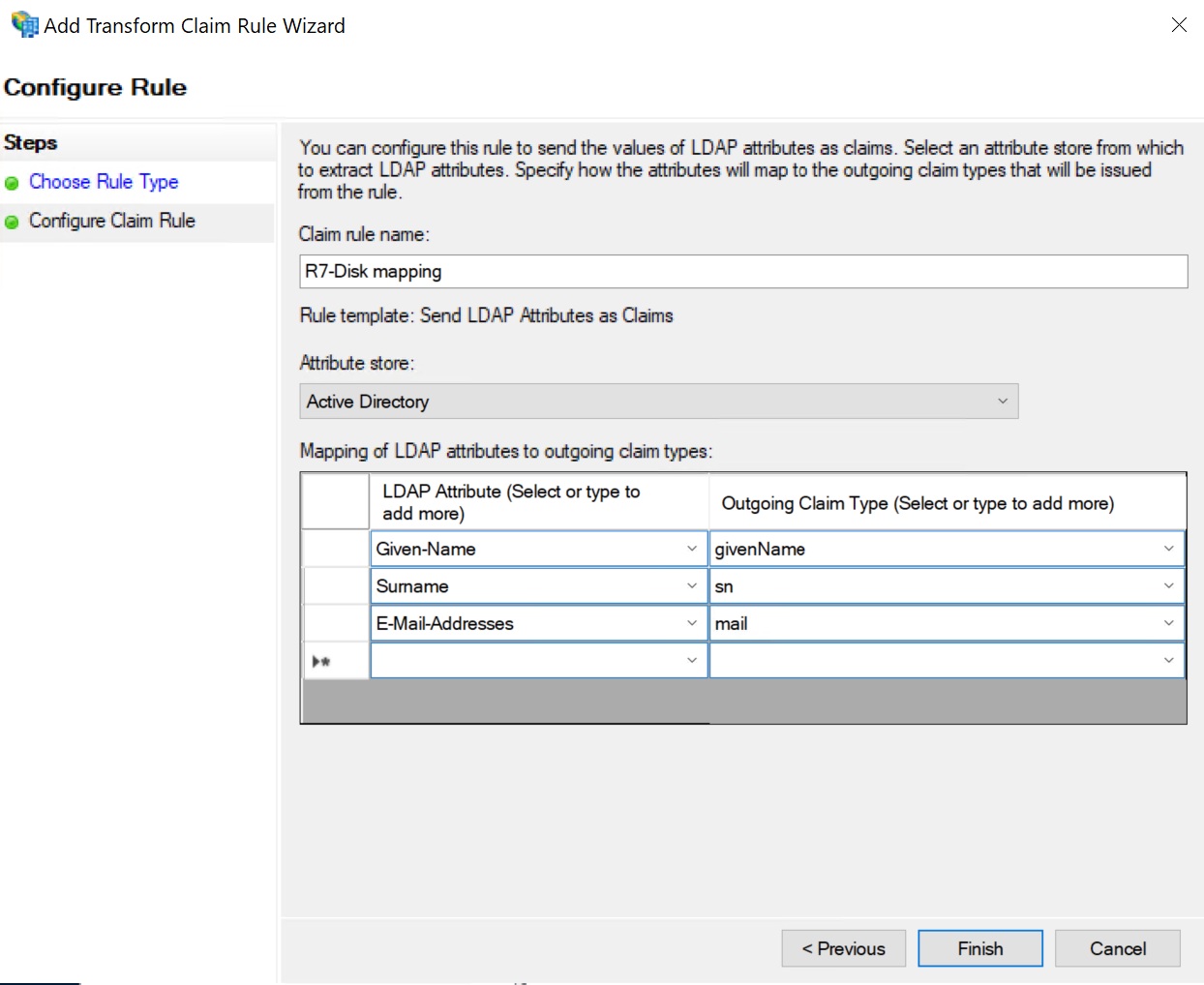Select the row header for Given-Name row
This screenshot has width=1204, height=985.
(x=336, y=549)
